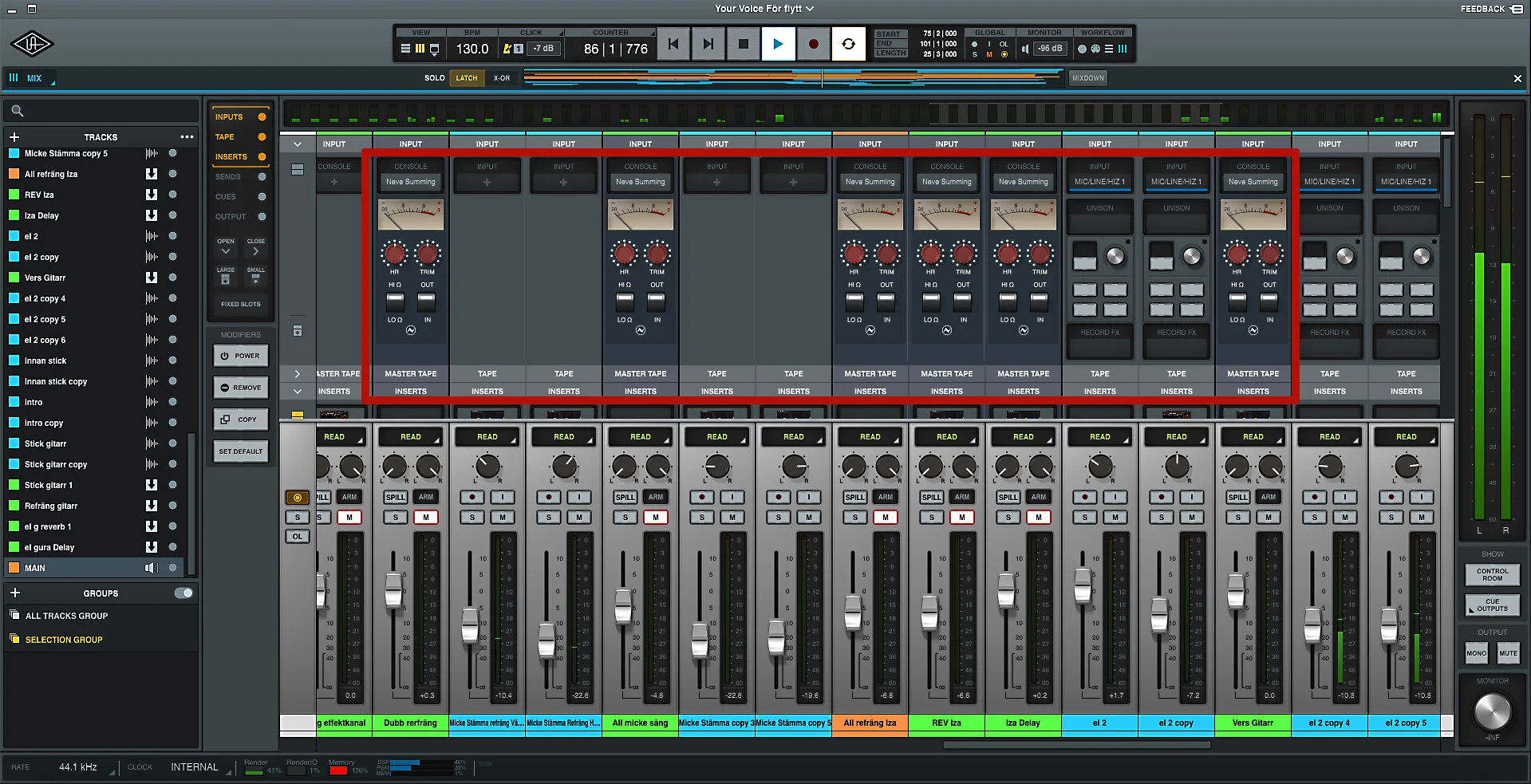Open the project title dropdown
The height and width of the screenshot is (784, 1531).
(764, 9)
